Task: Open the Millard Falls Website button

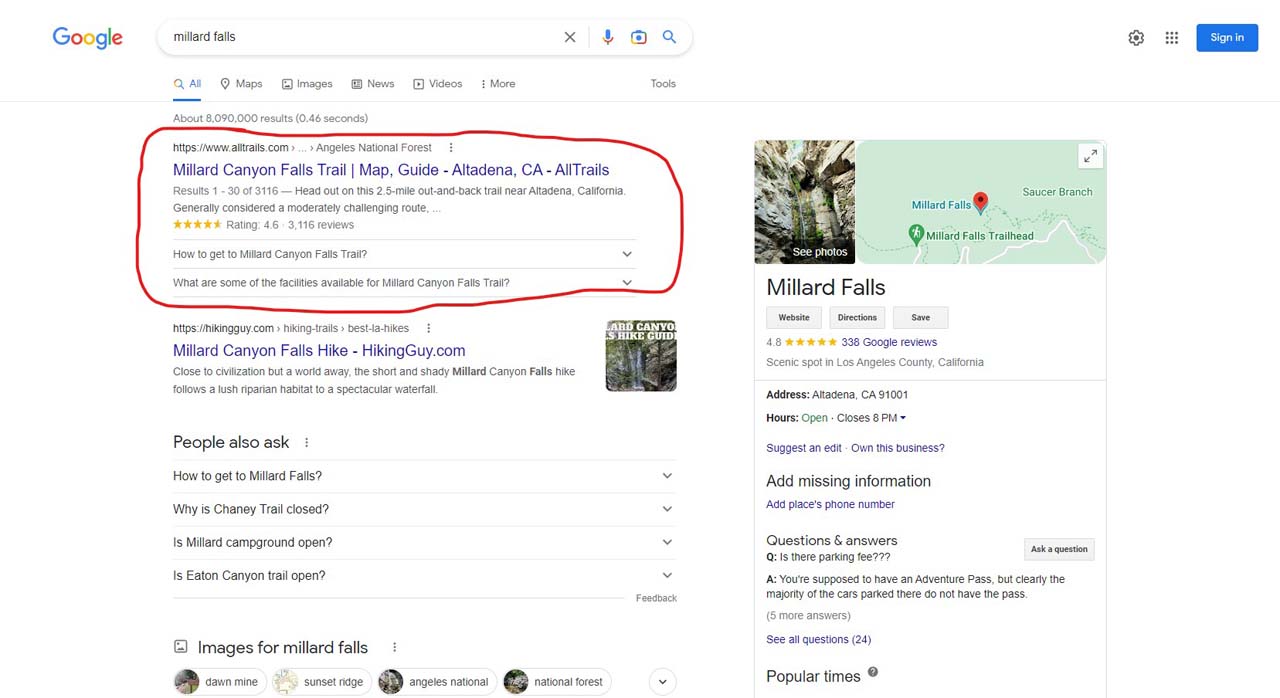Action: [794, 318]
